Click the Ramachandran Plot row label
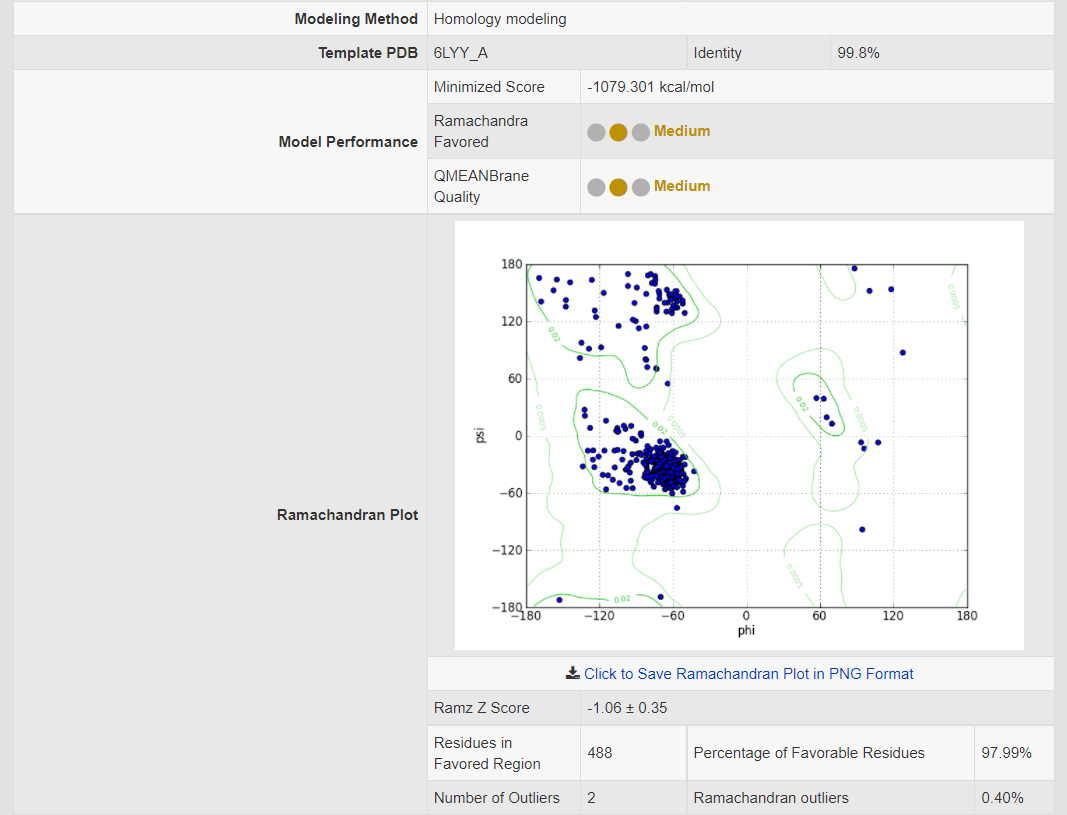 pyautogui.click(x=347, y=515)
